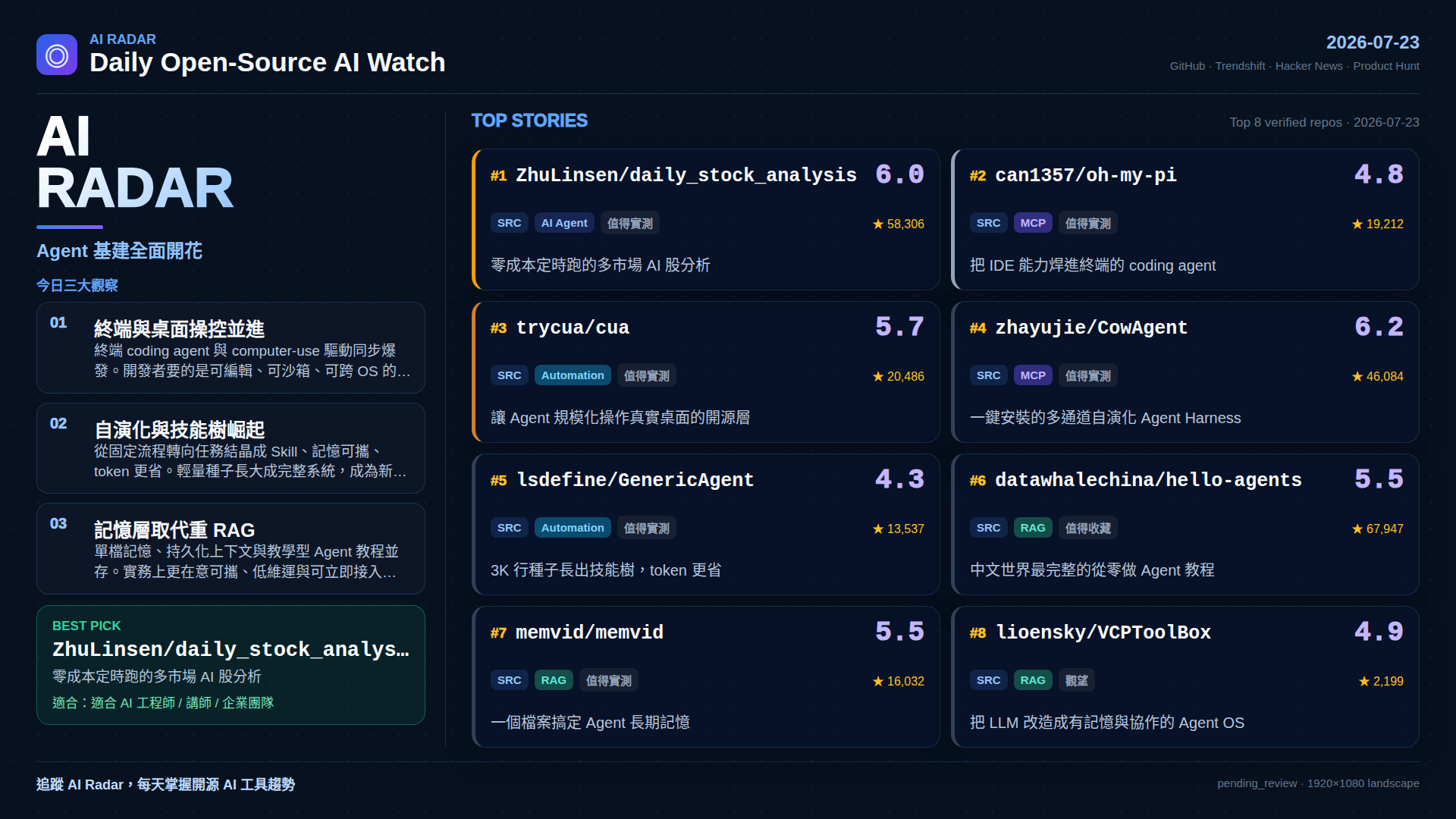1456x819 pixels.
Task: Open the memvid/memvid repo title
Action: pyautogui.click(x=590, y=632)
